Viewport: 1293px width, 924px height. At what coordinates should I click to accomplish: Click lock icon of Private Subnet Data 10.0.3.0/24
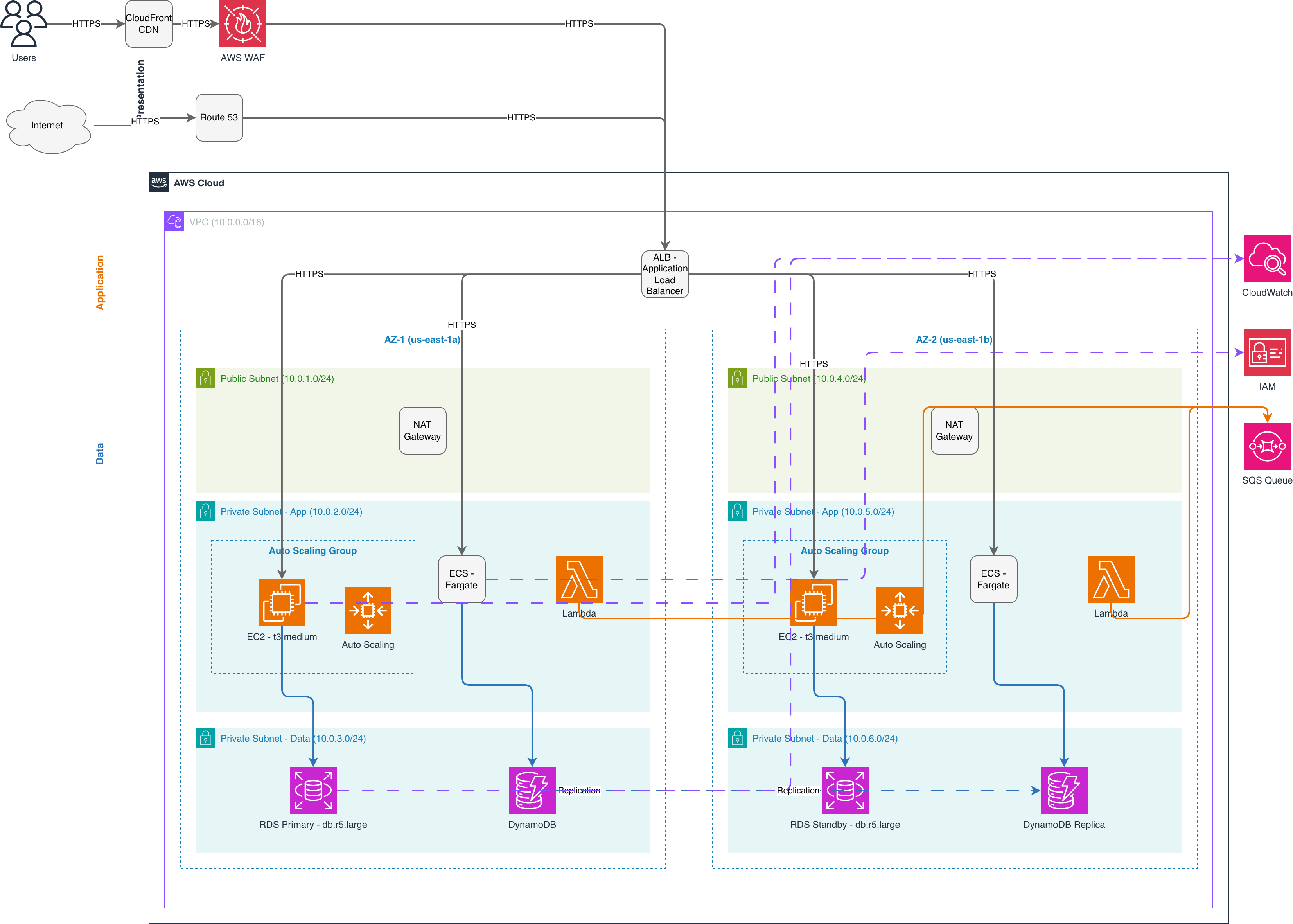point(206,738)
